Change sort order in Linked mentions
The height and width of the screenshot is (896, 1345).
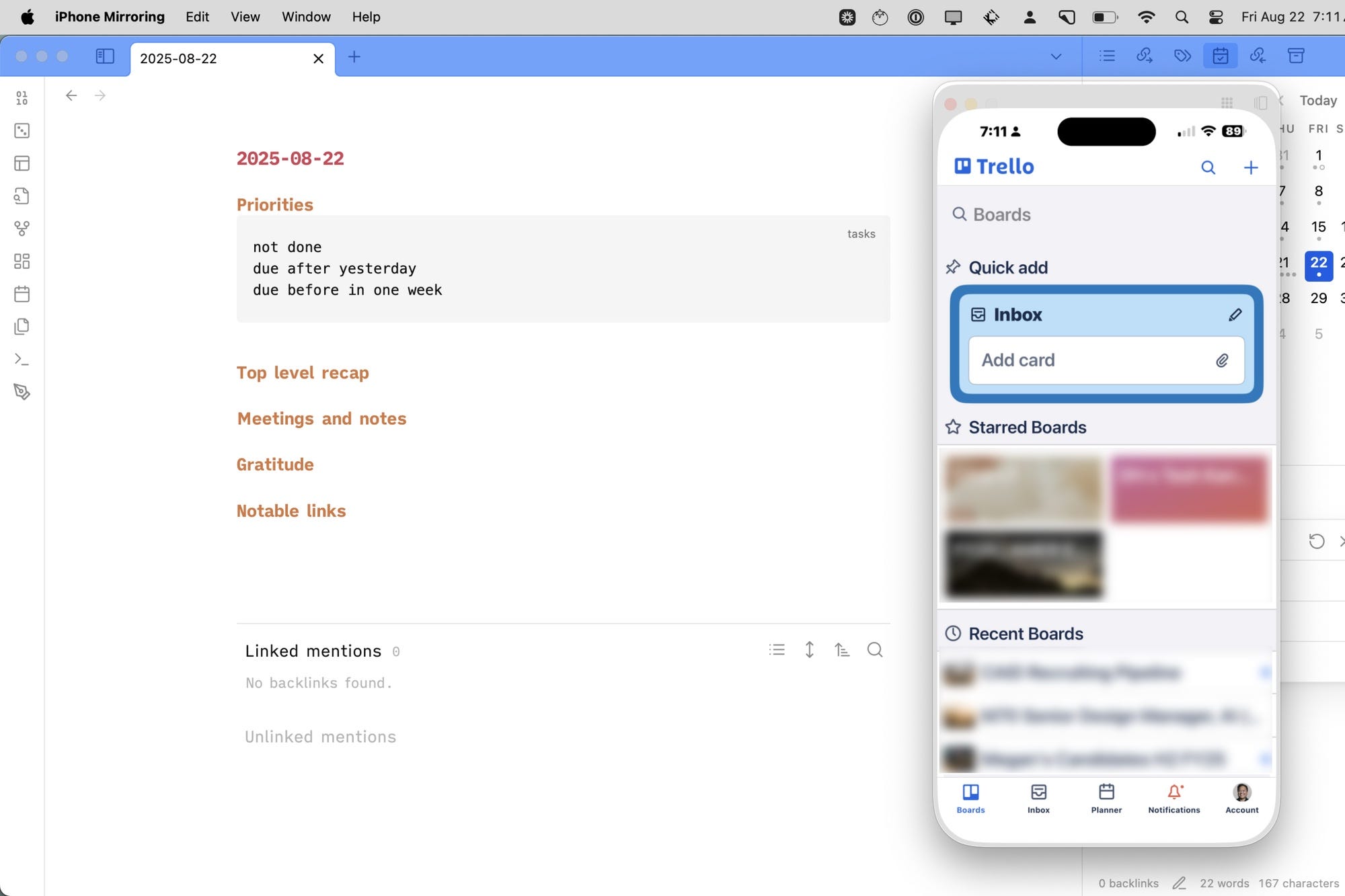842,650
